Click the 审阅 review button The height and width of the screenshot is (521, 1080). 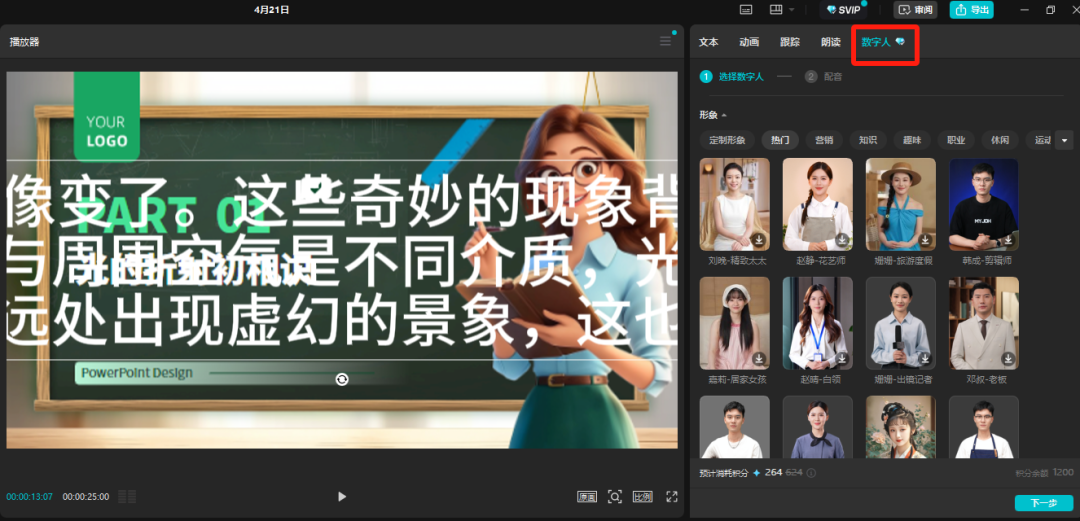click(915, 10)
